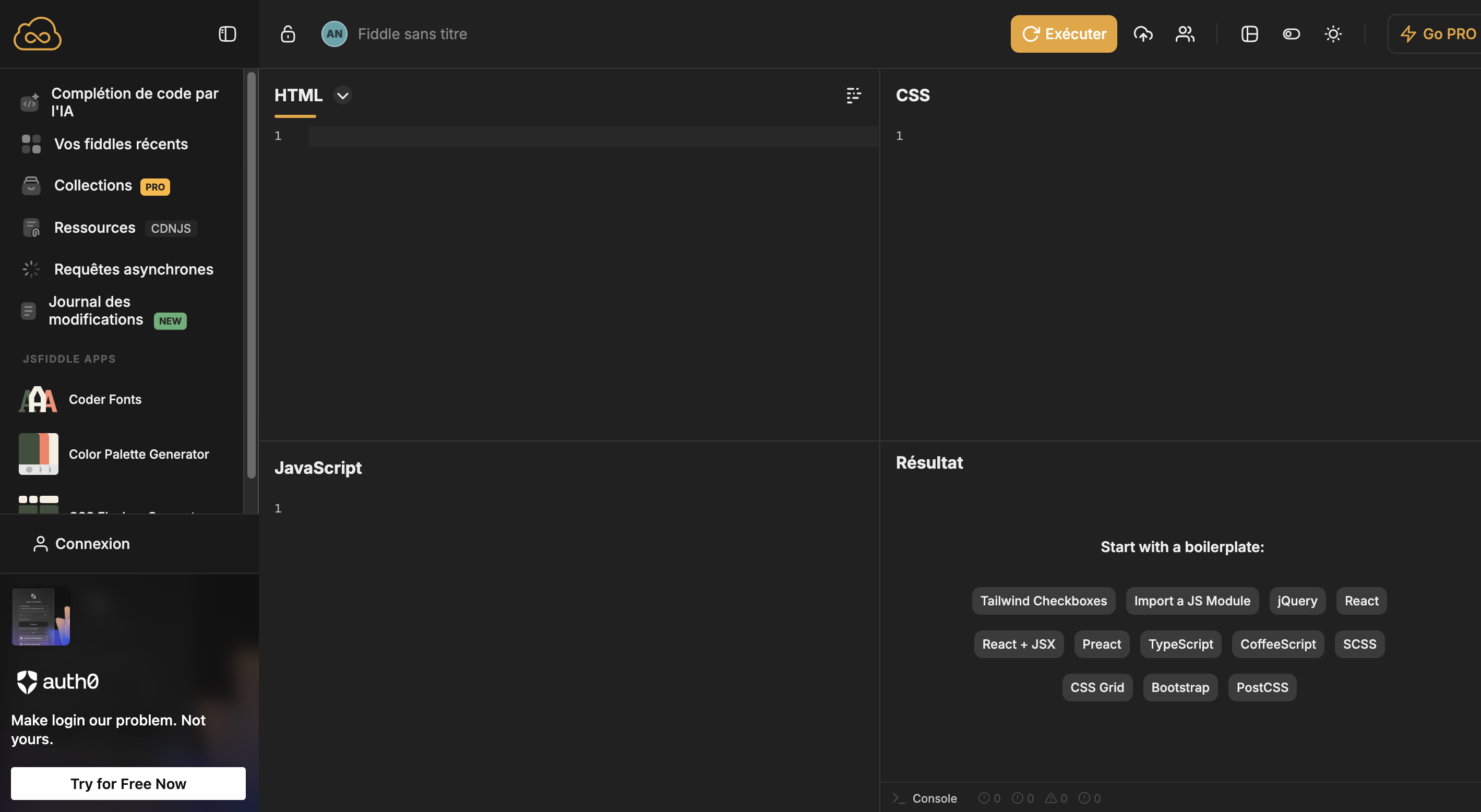Click the HTML tidy format icon
The height and width of the screenshot is (812, 1481).
854,95
